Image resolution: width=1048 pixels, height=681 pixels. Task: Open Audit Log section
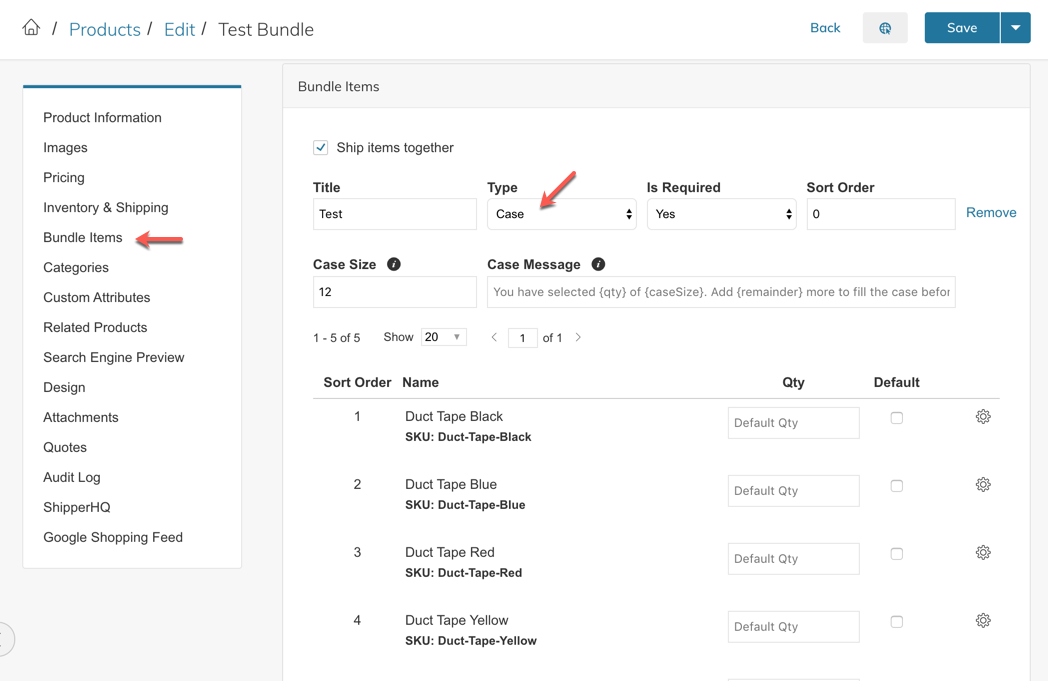(x=72, y=477)
